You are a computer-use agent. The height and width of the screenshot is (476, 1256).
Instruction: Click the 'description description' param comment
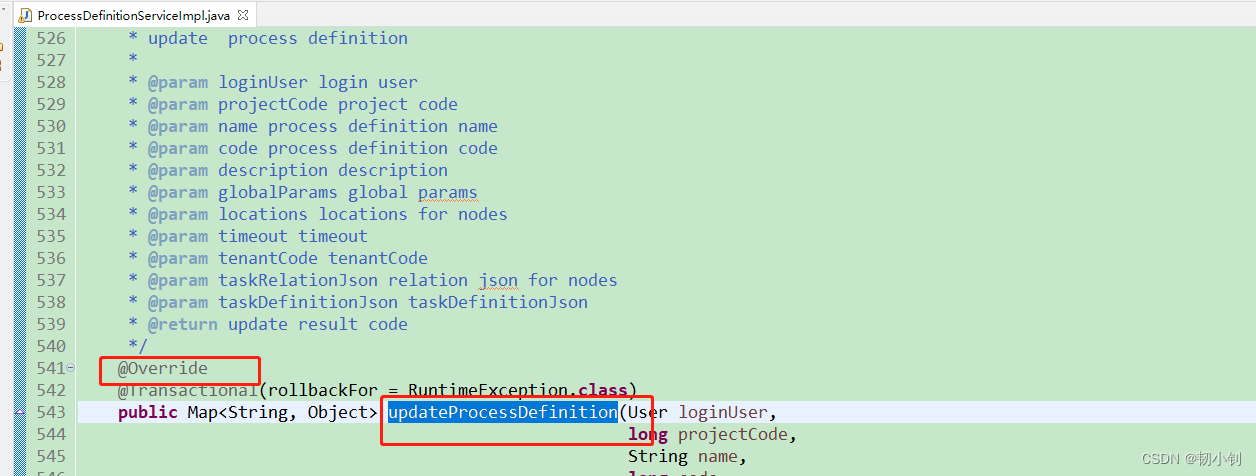tap(333, 170)
